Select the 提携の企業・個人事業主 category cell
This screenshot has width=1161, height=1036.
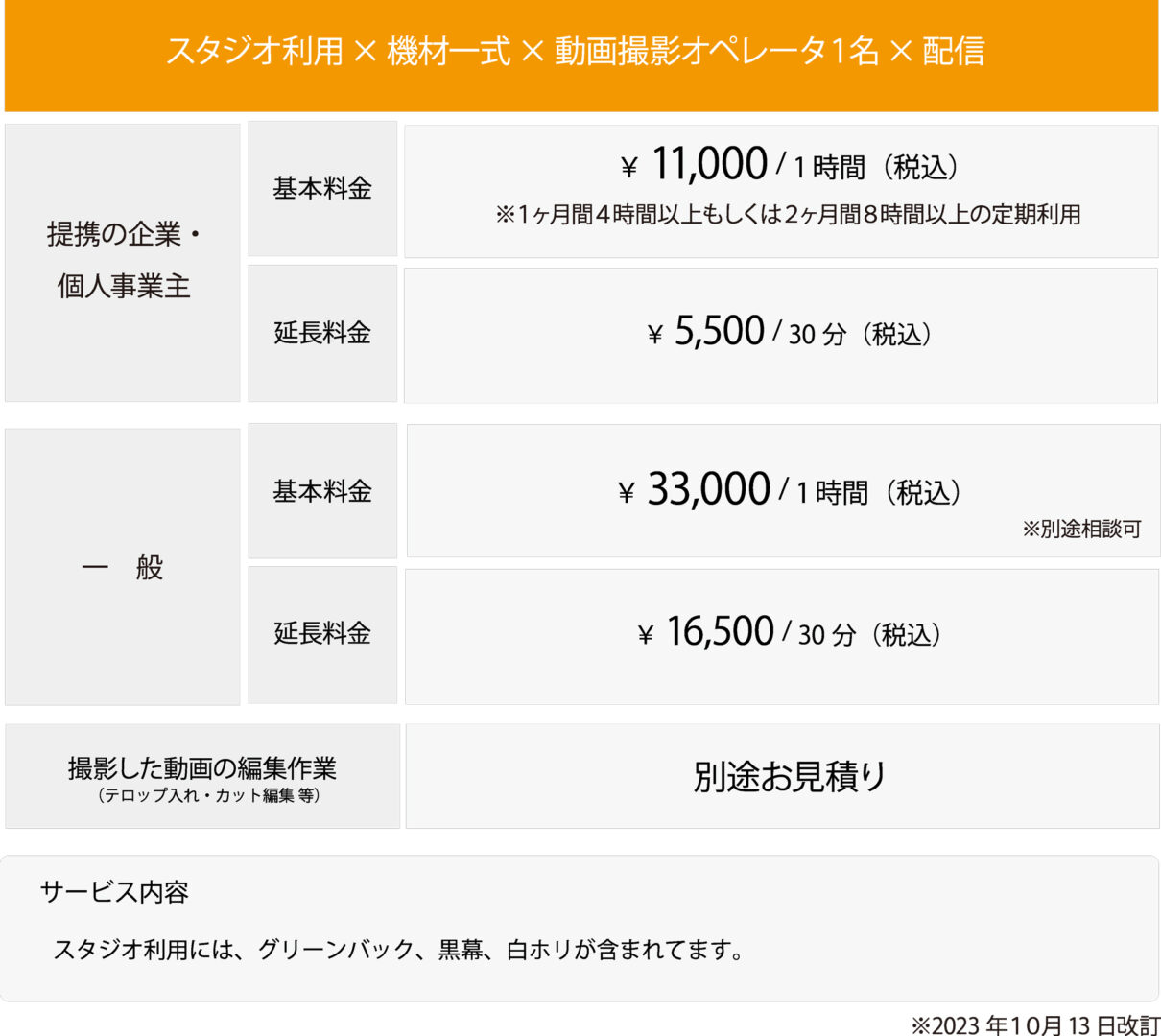pyautogui.click(x=123, y=261)
